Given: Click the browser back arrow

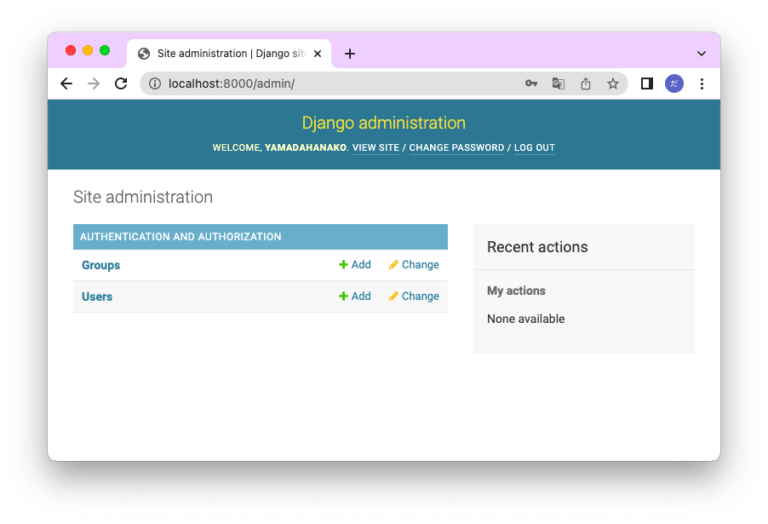Looking at the screenshot, I should 66,84.
